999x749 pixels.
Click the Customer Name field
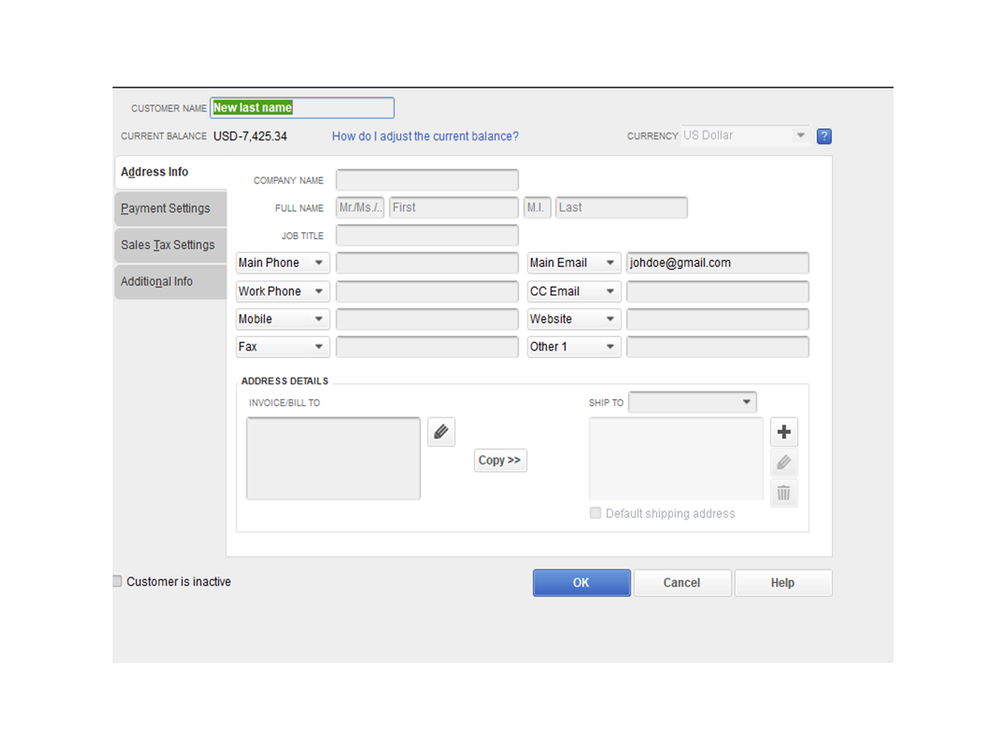pyautogui.click(x=302, y=108)
